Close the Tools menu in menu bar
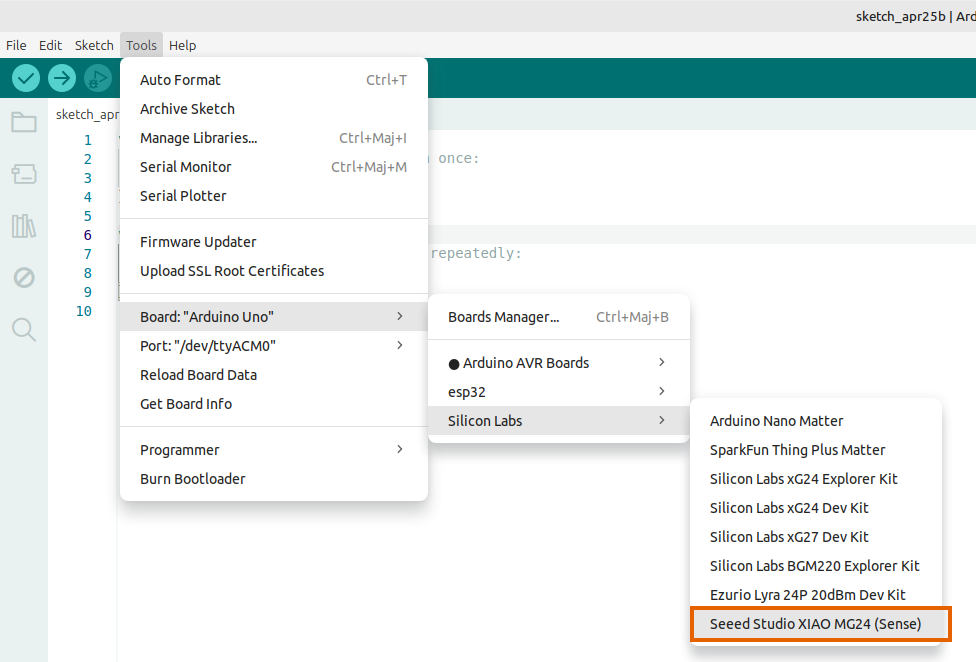Image resolution: width=976 pixels, height=662 pixels. click(141, 45)
